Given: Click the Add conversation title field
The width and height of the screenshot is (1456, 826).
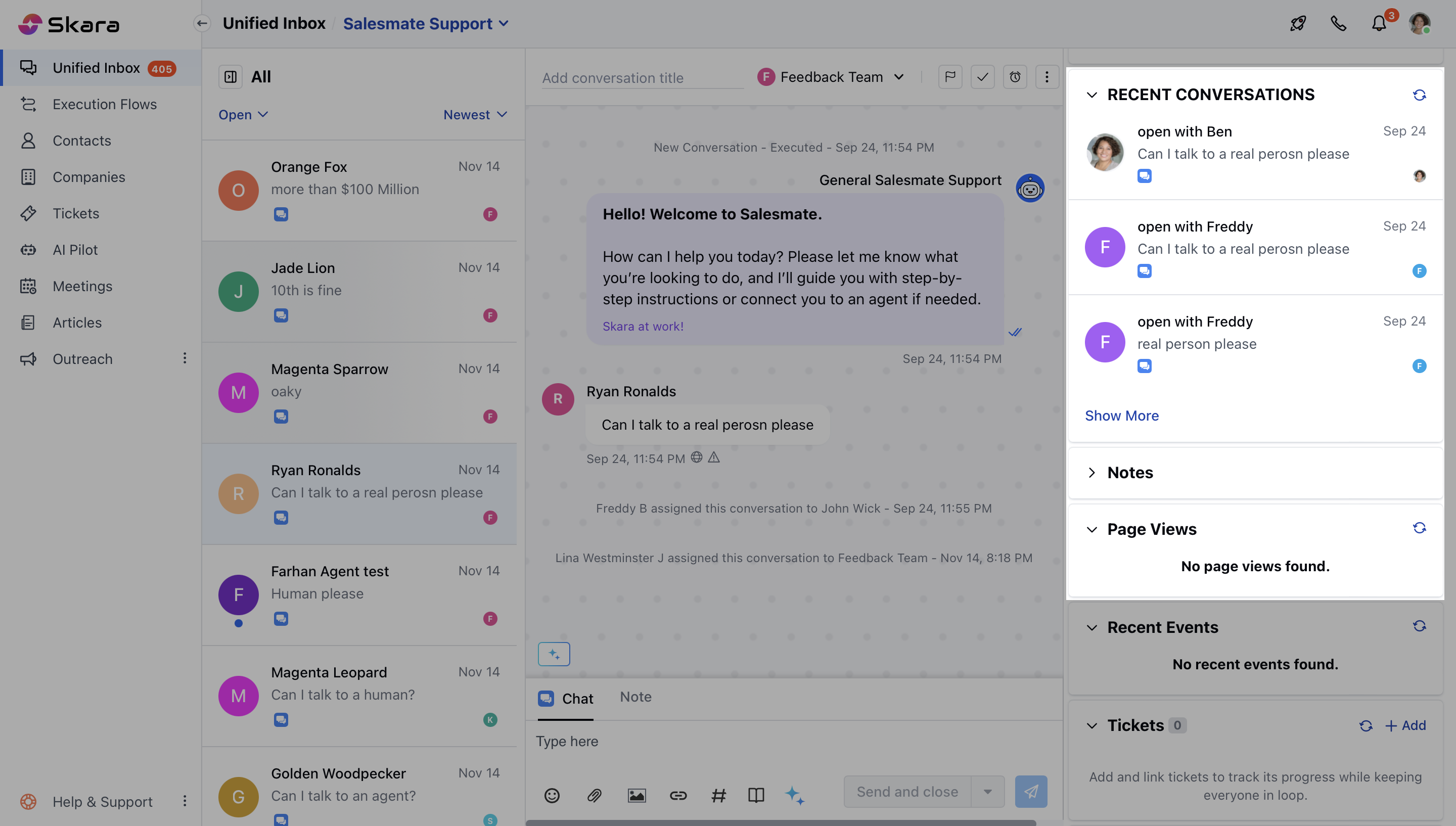Looking at the screenshot, I should pos(641,78).
